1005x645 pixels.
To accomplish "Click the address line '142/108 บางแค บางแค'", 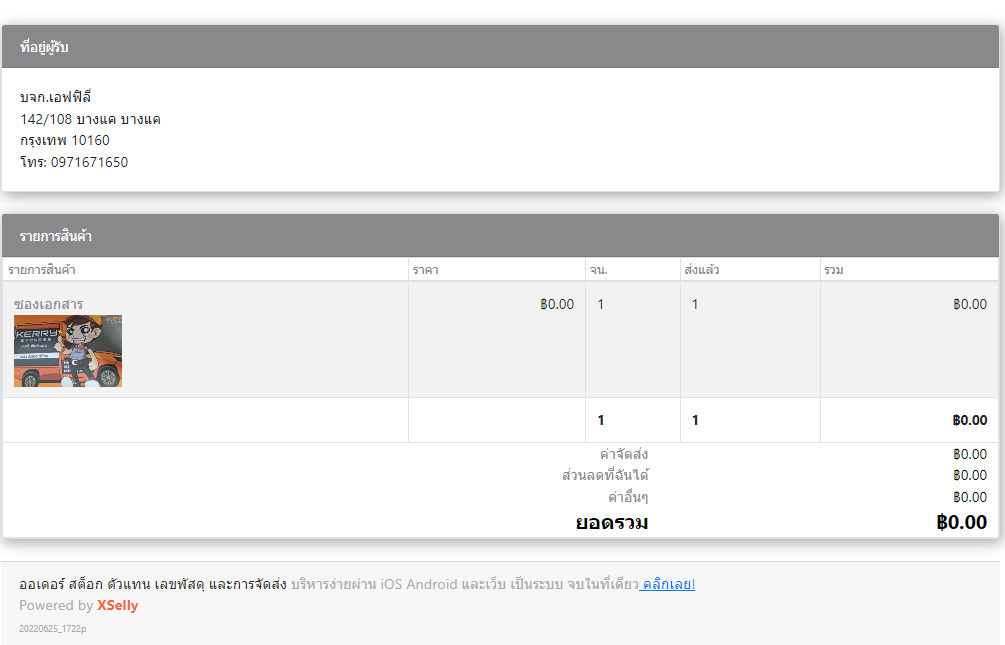I will pyautogui.click(x=90, y=119).
